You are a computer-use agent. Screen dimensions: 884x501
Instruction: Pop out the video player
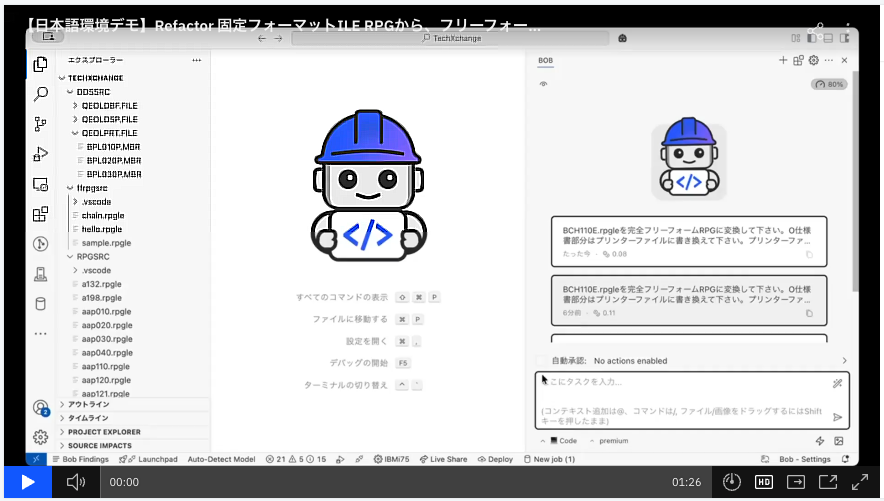click(828, 482)
